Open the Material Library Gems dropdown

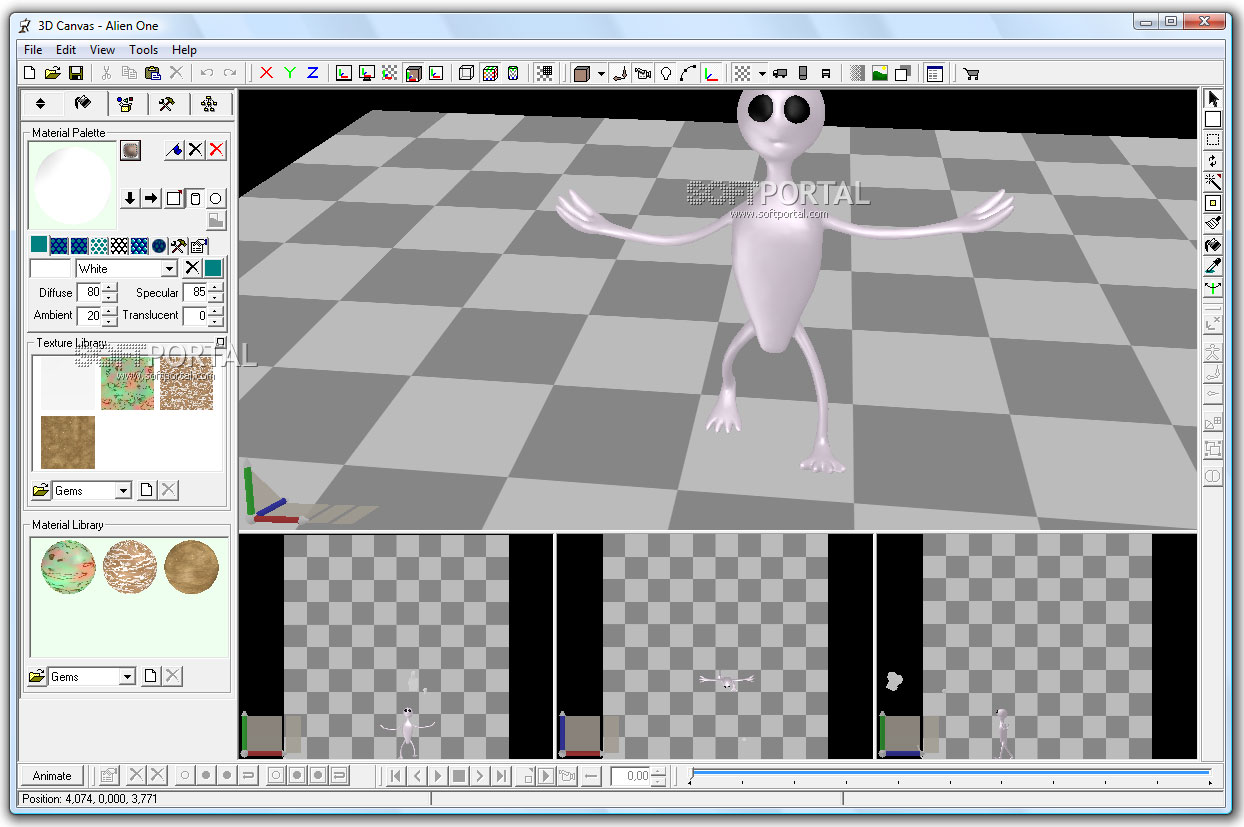(127, 677)
